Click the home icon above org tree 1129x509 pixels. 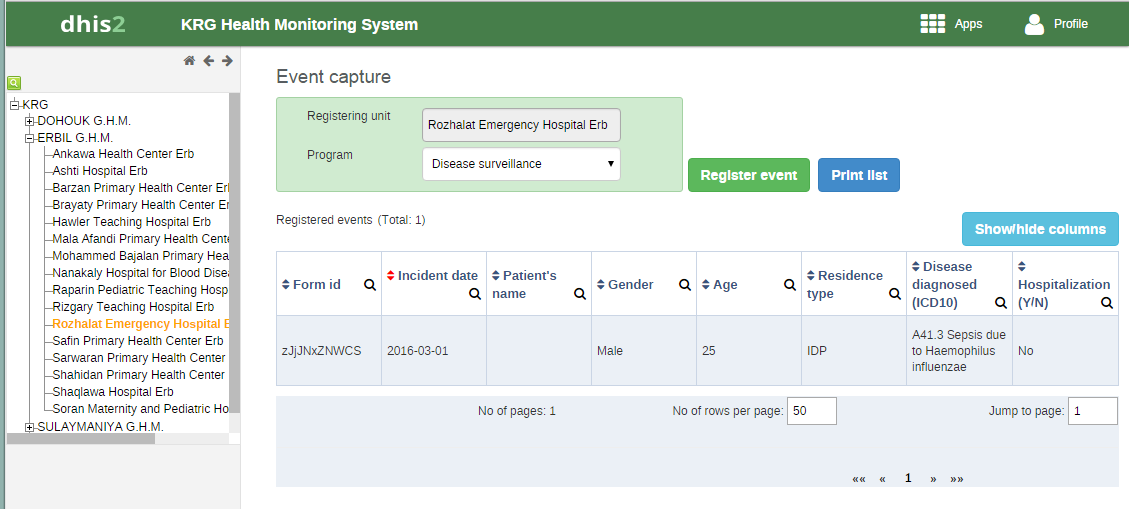(189, 61)
